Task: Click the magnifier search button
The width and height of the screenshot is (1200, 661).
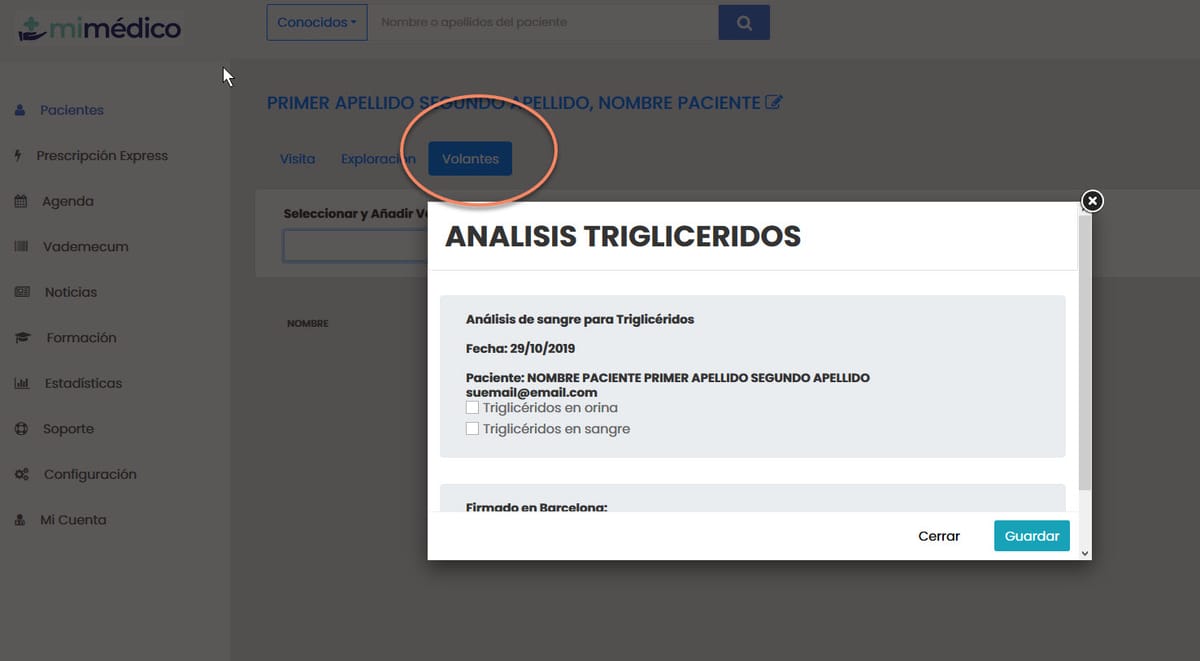Action: point(744,22)
